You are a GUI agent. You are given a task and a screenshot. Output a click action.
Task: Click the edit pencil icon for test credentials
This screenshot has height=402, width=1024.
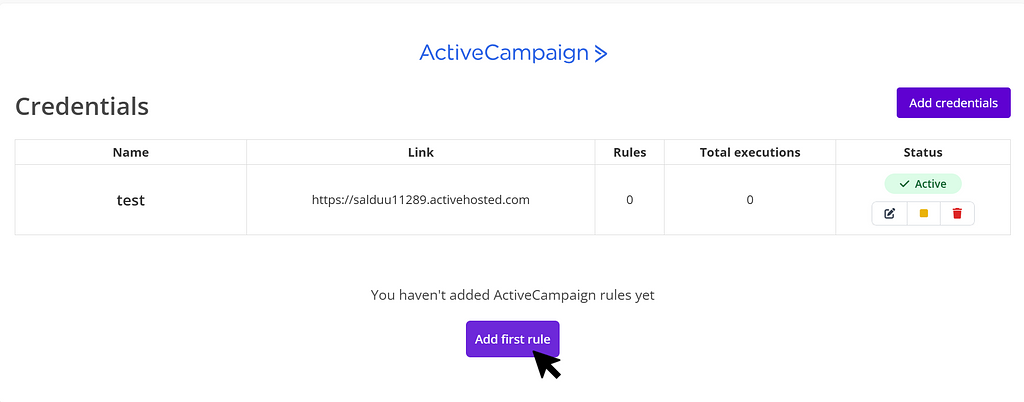click(x=889, y=213)
